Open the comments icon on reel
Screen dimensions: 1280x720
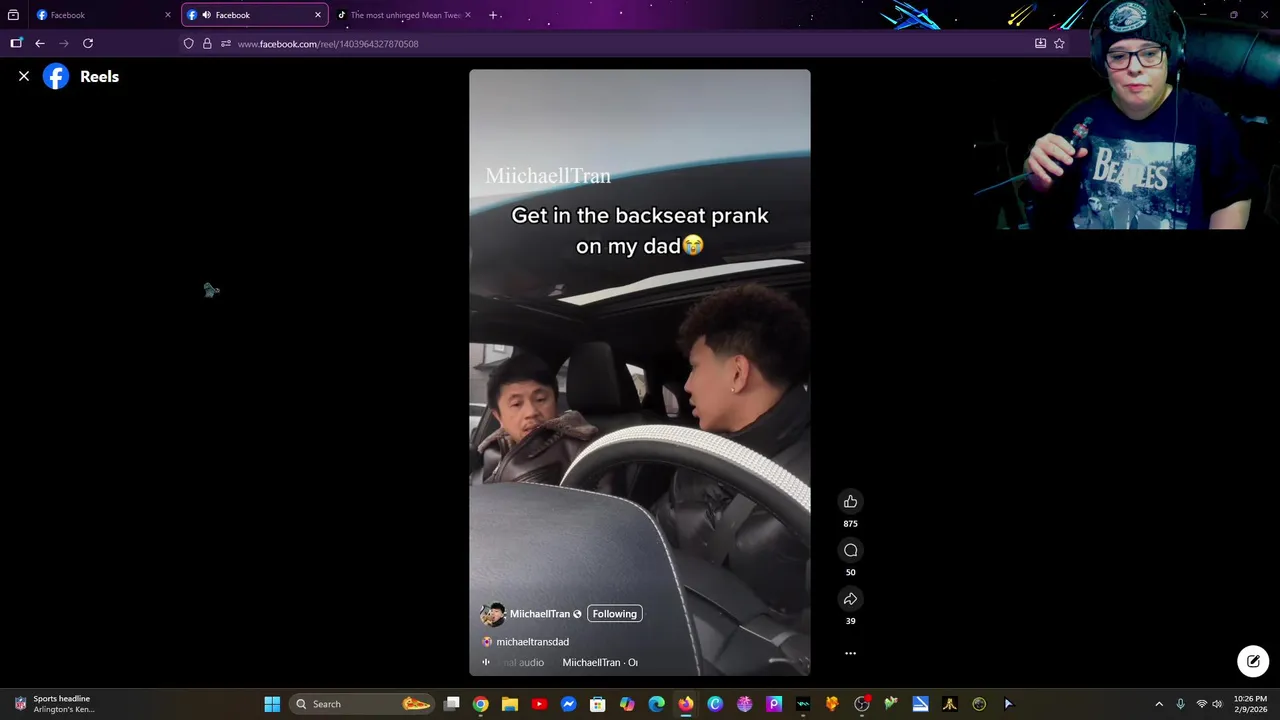[850, 550]
